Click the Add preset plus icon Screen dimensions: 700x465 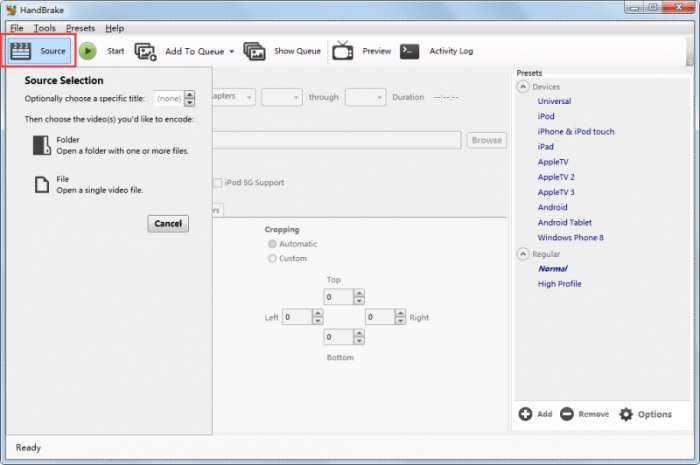pyautogui.click(x=525, y=414)
